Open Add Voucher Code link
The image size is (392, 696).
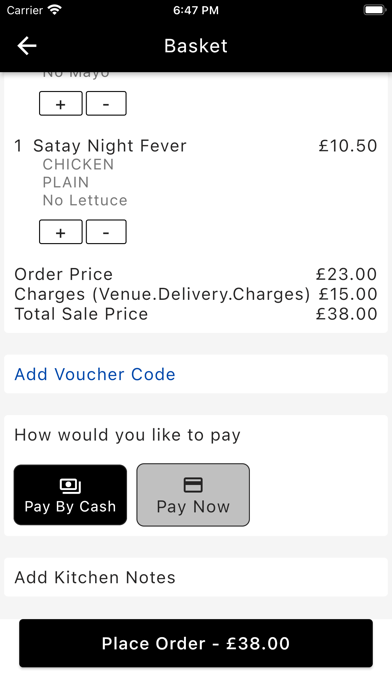95,374
